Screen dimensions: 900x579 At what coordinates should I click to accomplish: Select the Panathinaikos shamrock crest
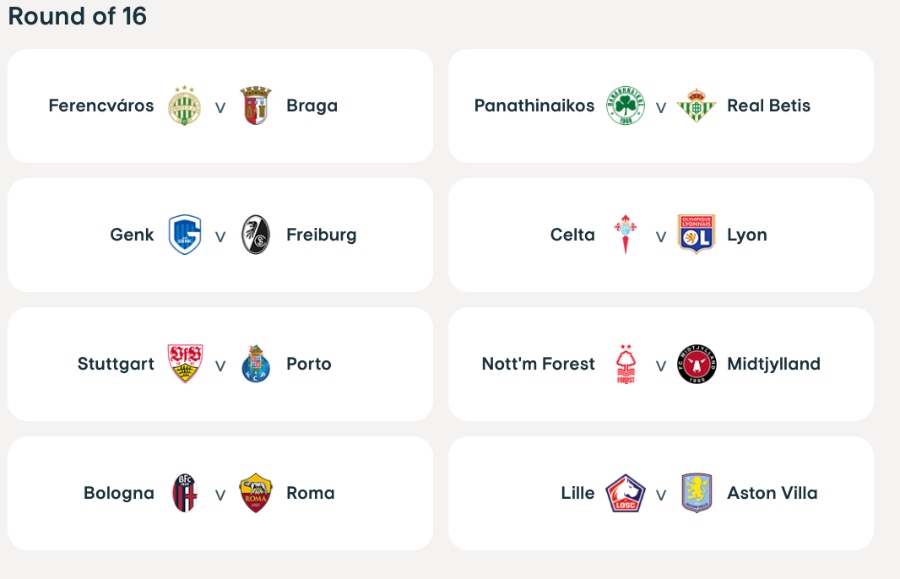[625, 106]
